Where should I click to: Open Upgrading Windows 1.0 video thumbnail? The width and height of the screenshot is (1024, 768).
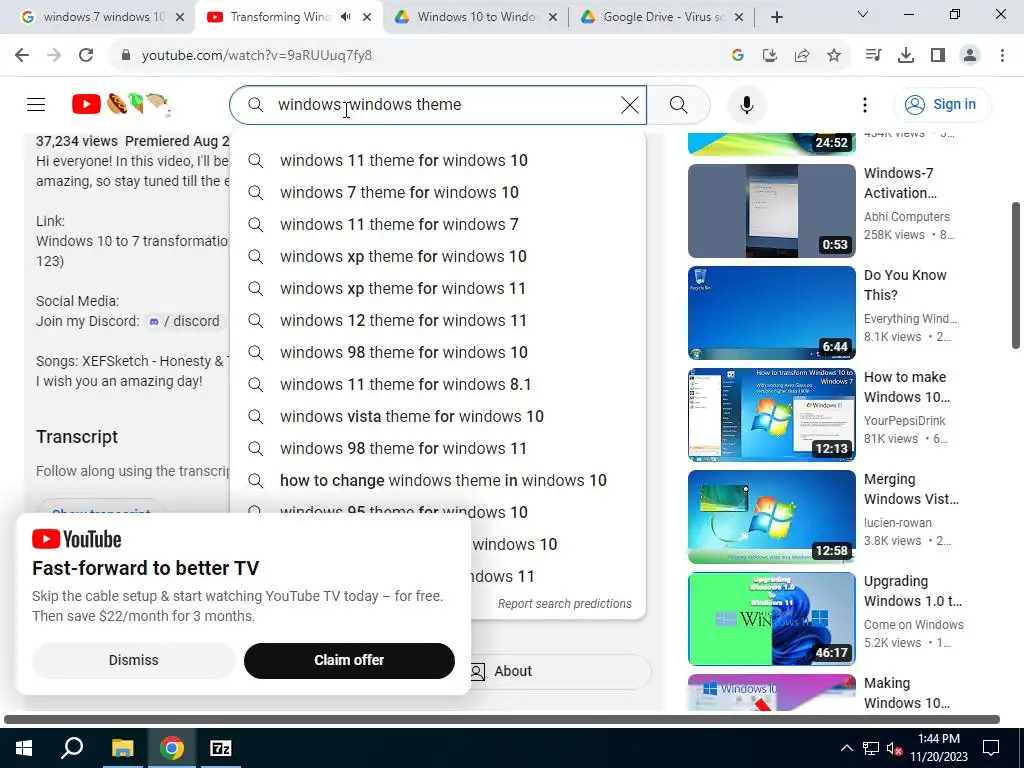coord(771,618)
